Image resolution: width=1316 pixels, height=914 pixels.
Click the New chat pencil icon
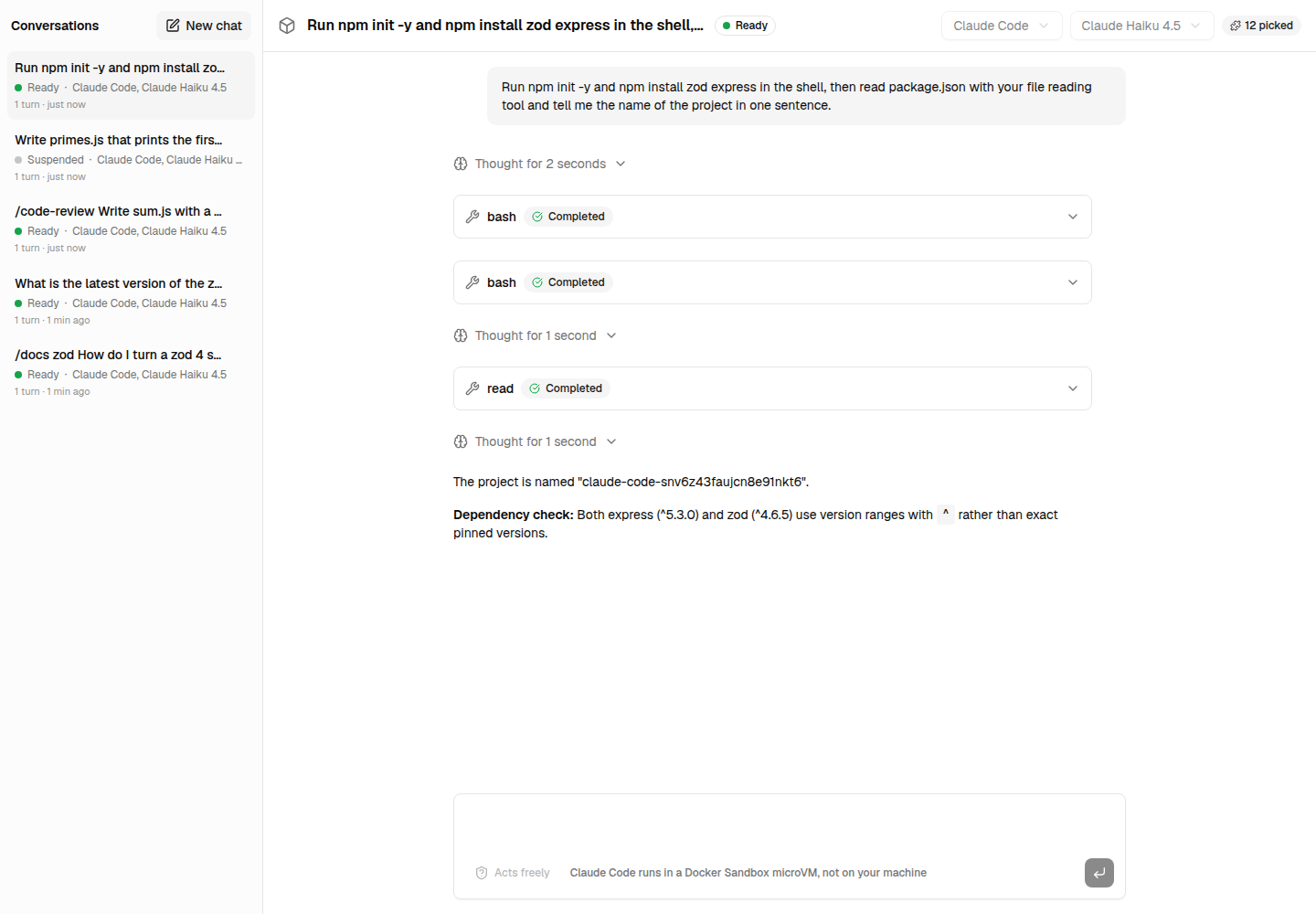[x=173, y=26]
